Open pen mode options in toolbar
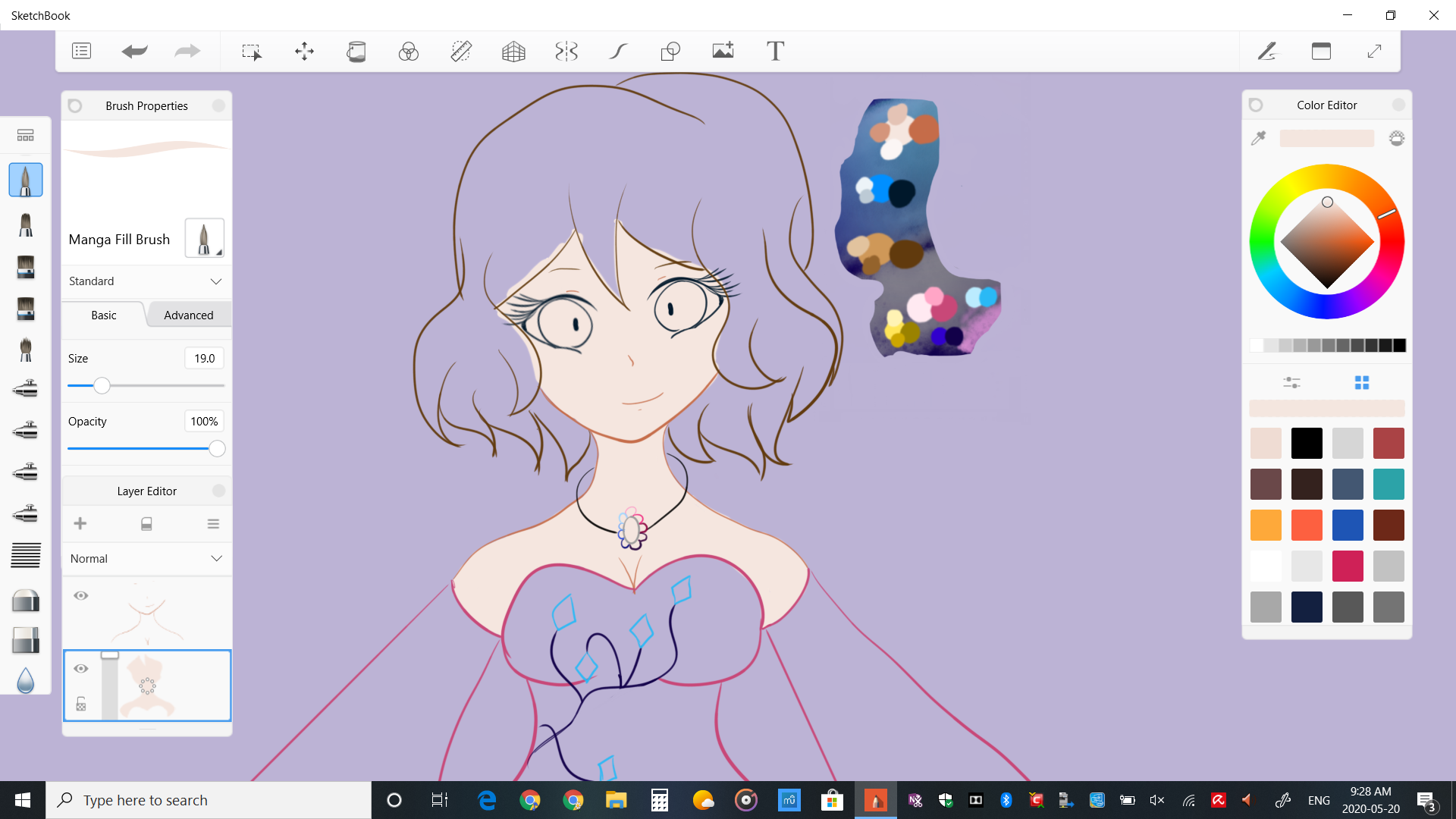 (x=1267, y=51)
